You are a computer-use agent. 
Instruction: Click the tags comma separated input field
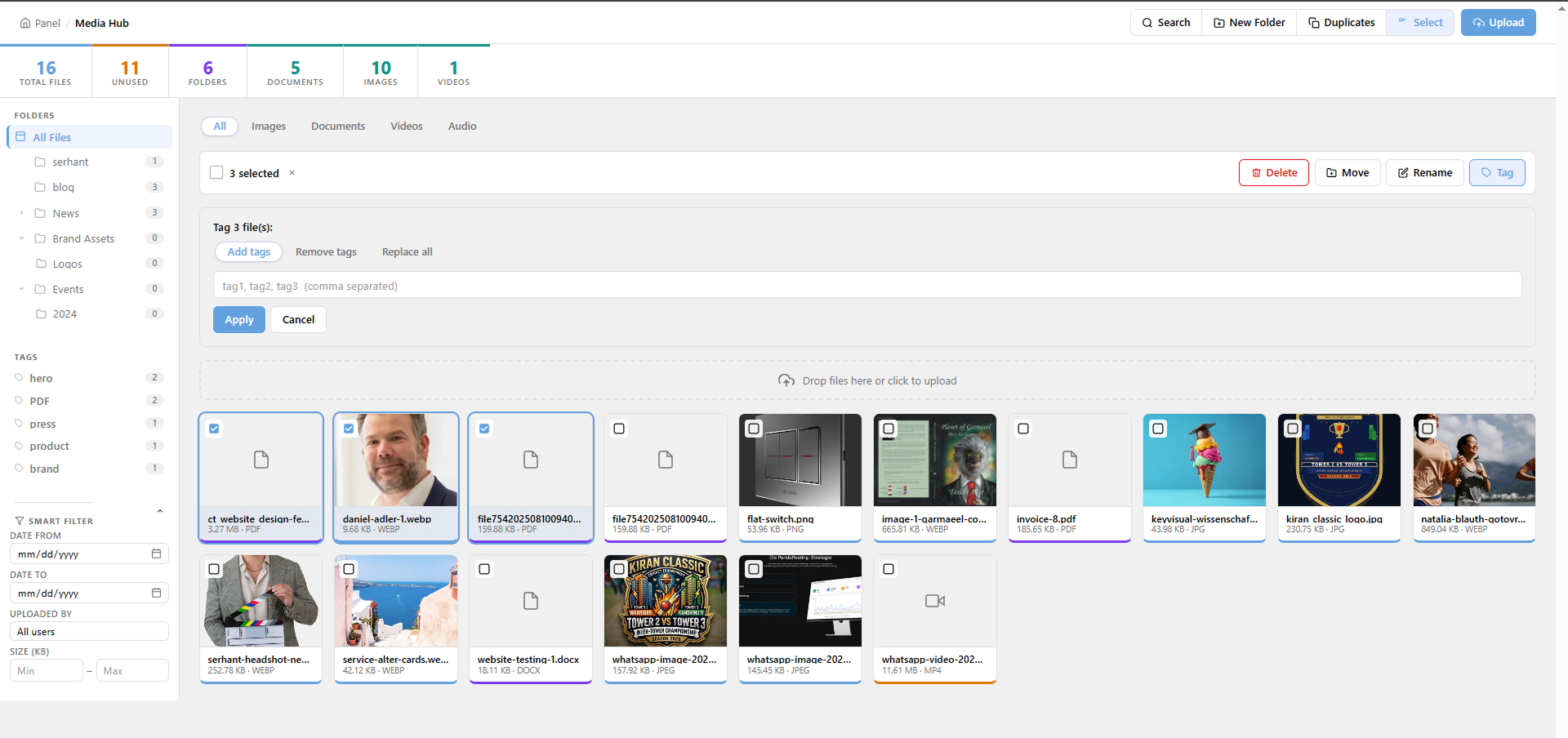(867, 285)
